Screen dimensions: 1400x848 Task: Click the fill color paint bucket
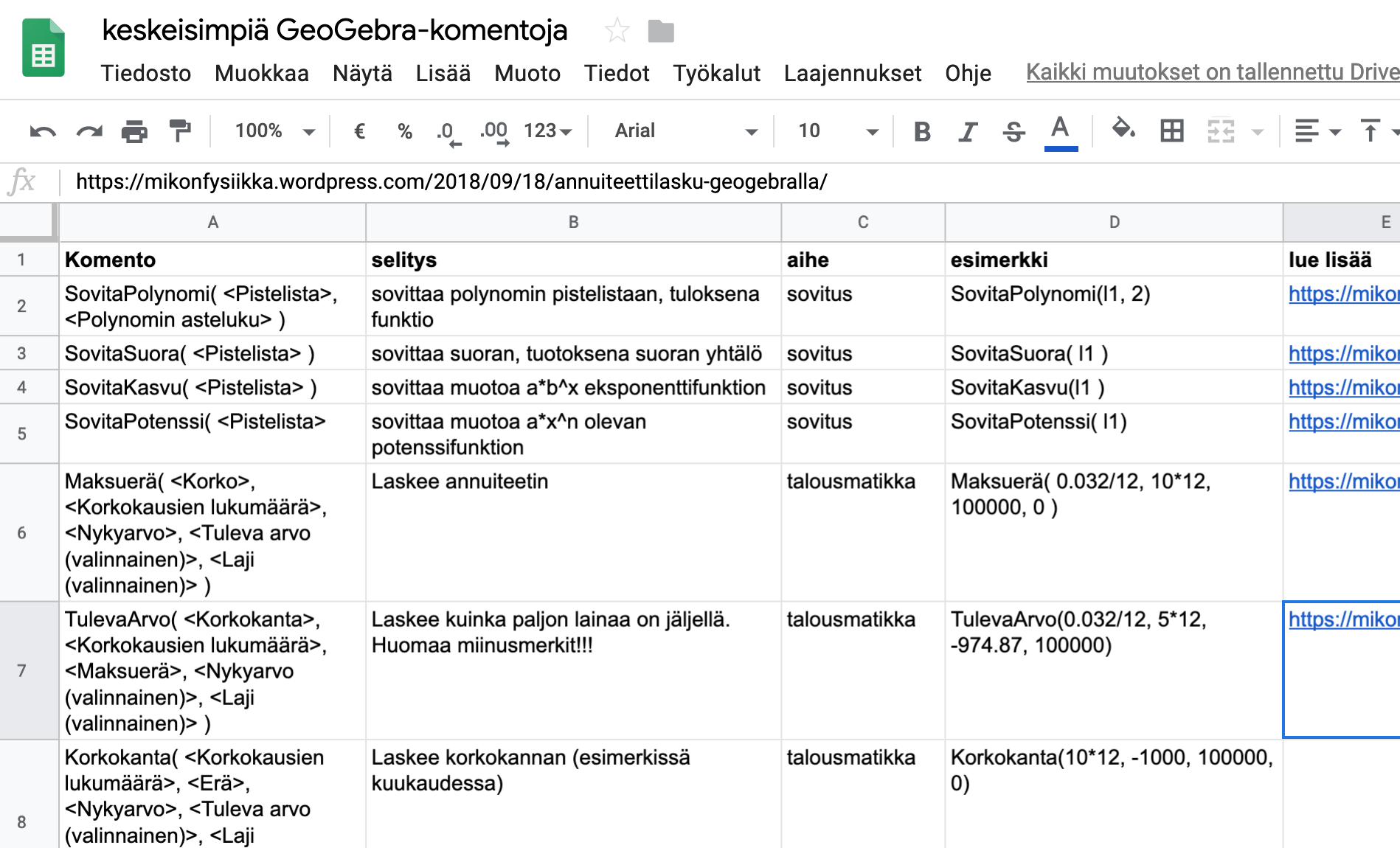click(1123, 130)
